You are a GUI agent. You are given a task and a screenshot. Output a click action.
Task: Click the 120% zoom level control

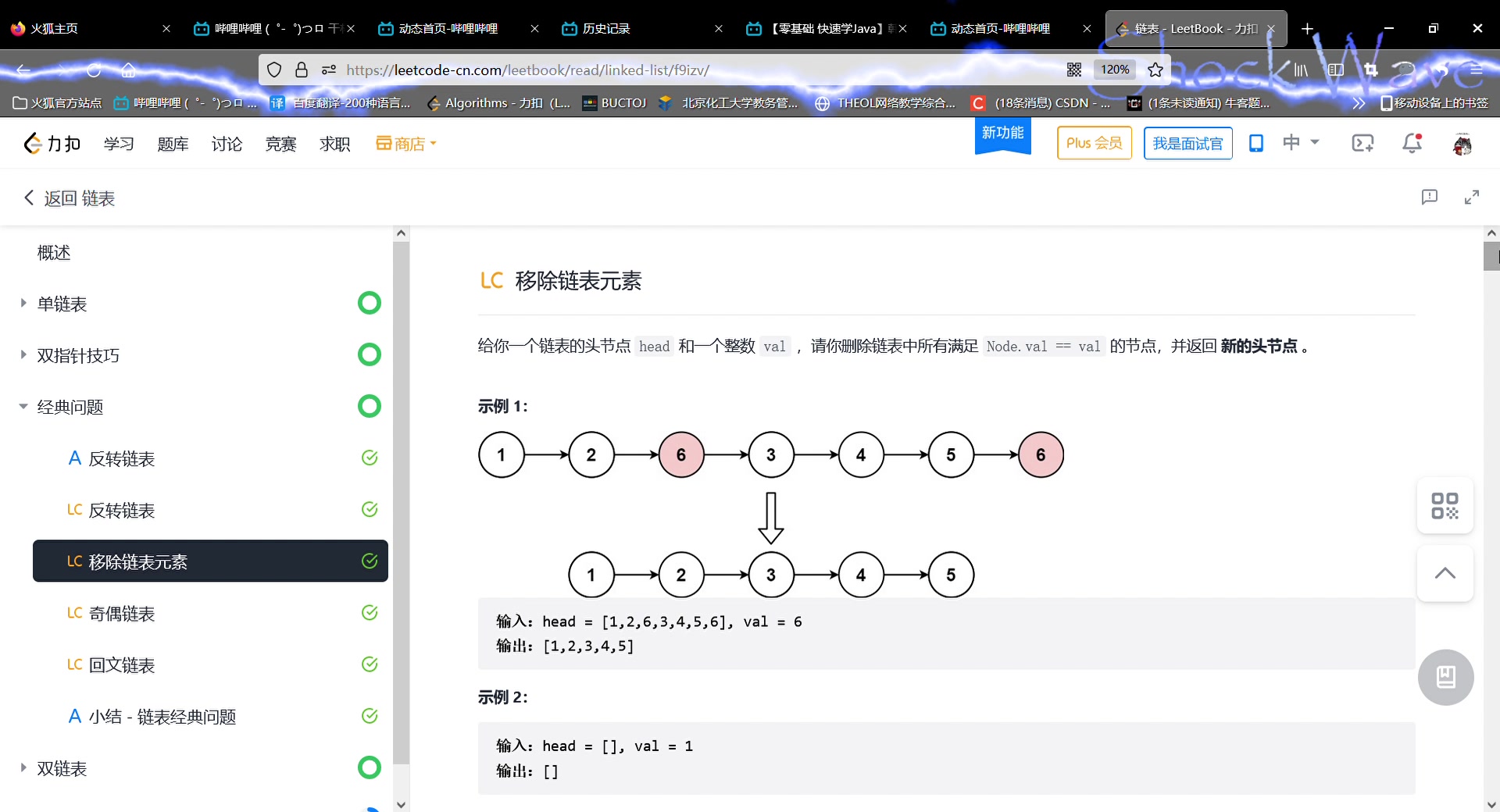click(1114, 69)
